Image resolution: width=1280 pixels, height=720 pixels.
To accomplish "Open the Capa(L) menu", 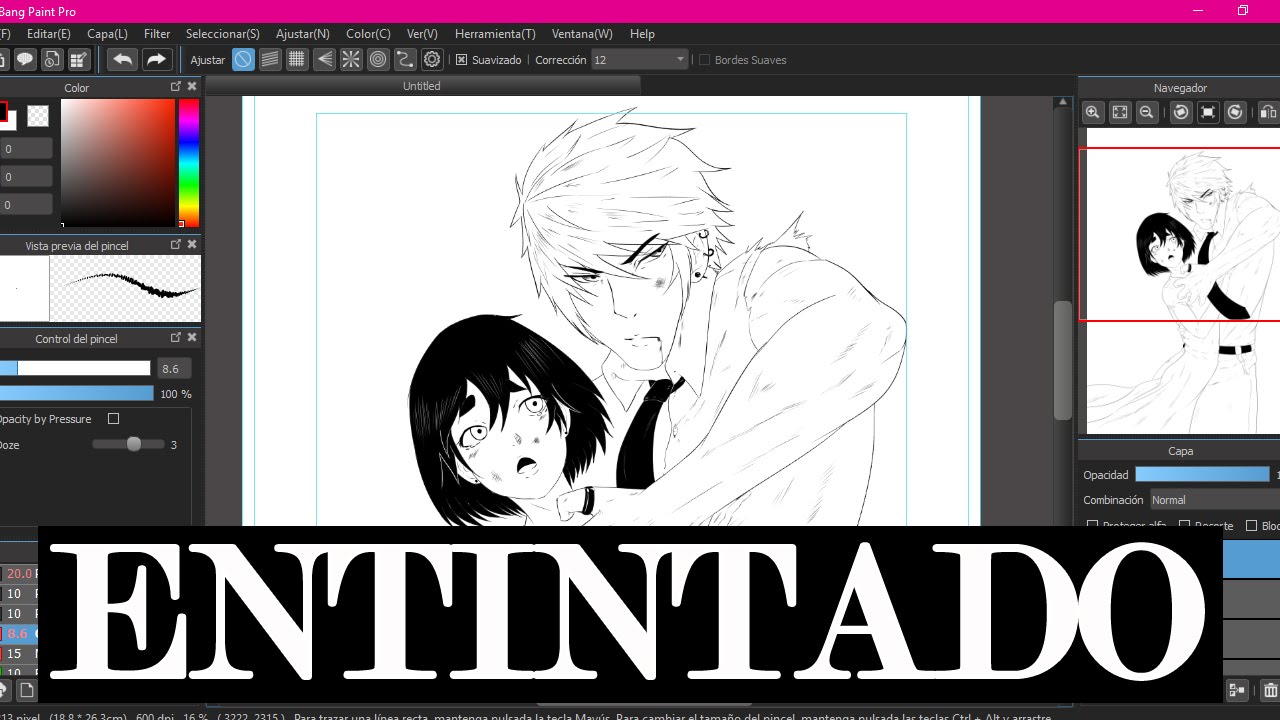I will [x=108, y=34].
